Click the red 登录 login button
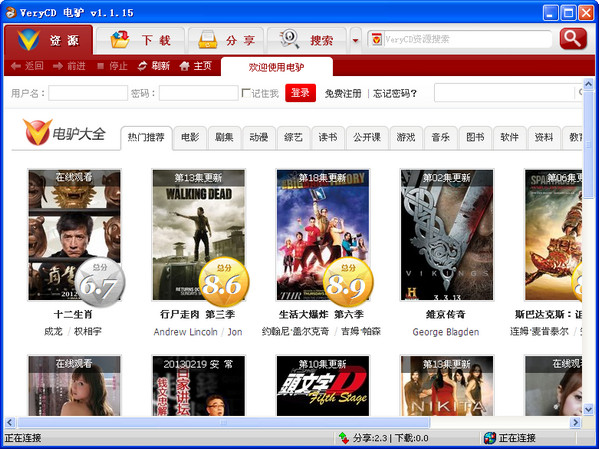Screen dimensions: 599x449 [x=300, y=93]
